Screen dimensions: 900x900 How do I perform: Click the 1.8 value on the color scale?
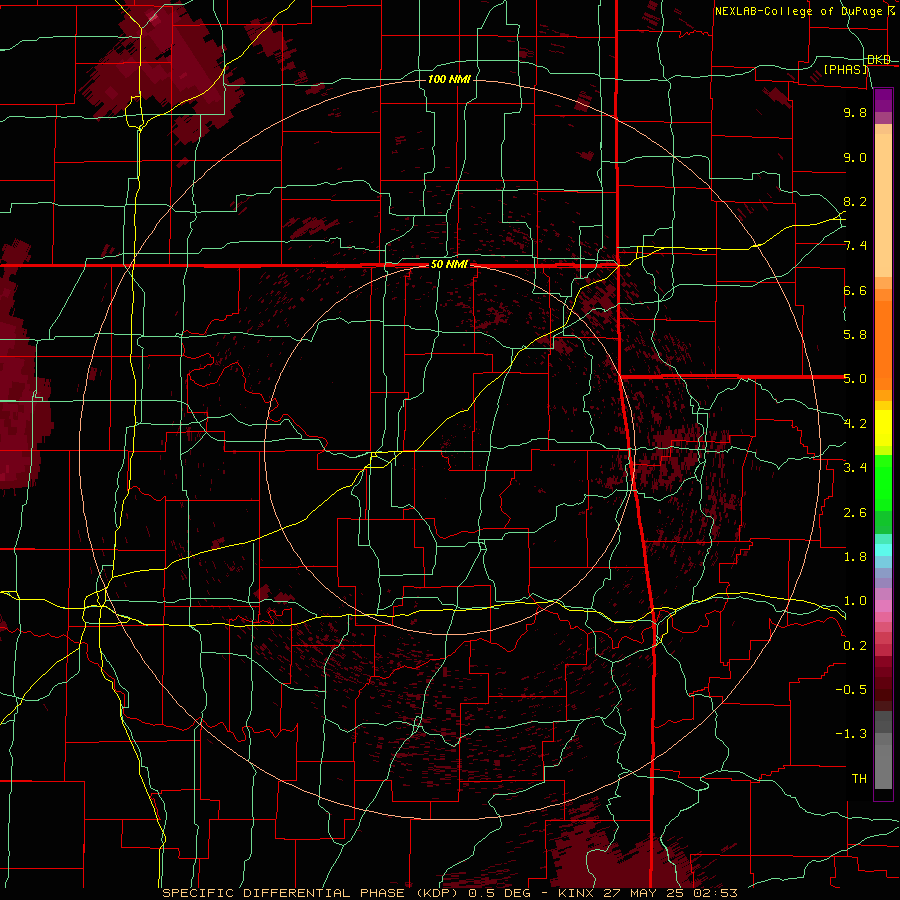(x=855, y=557)
